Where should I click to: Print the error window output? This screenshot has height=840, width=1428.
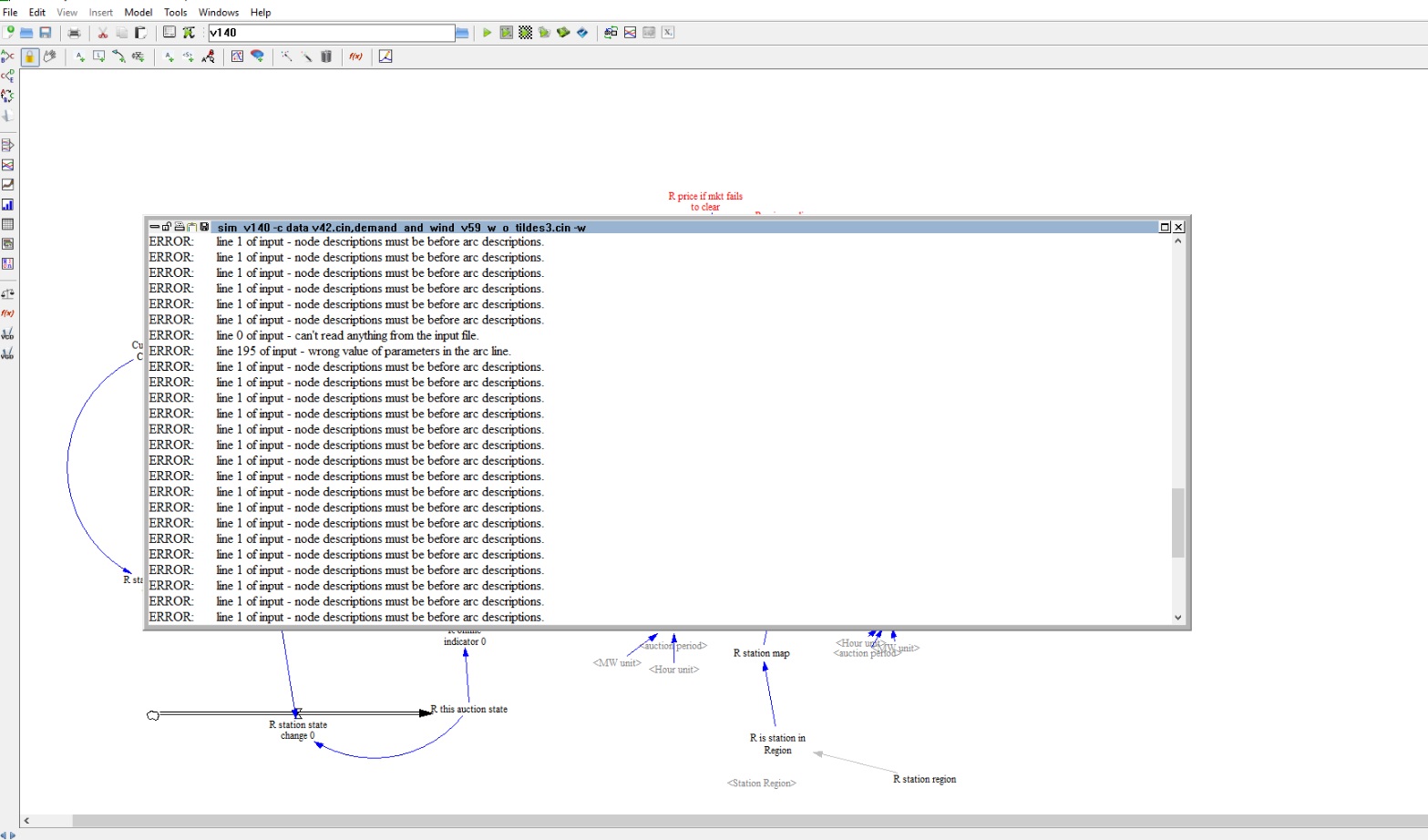click(180, 227)
